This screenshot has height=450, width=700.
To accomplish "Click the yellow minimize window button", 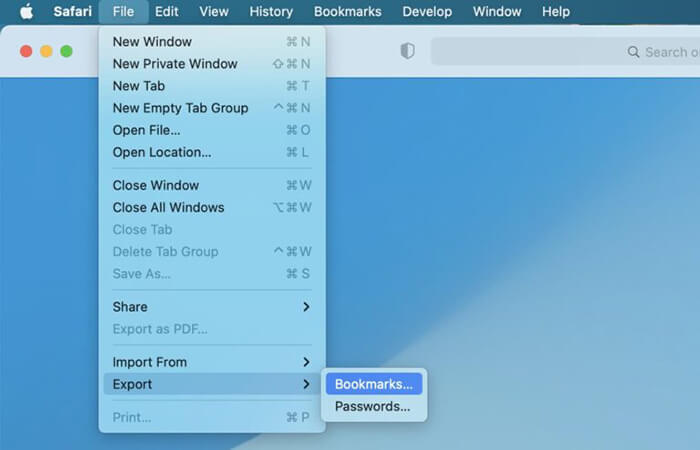I will pyautogui.click(x=46, y=51).
